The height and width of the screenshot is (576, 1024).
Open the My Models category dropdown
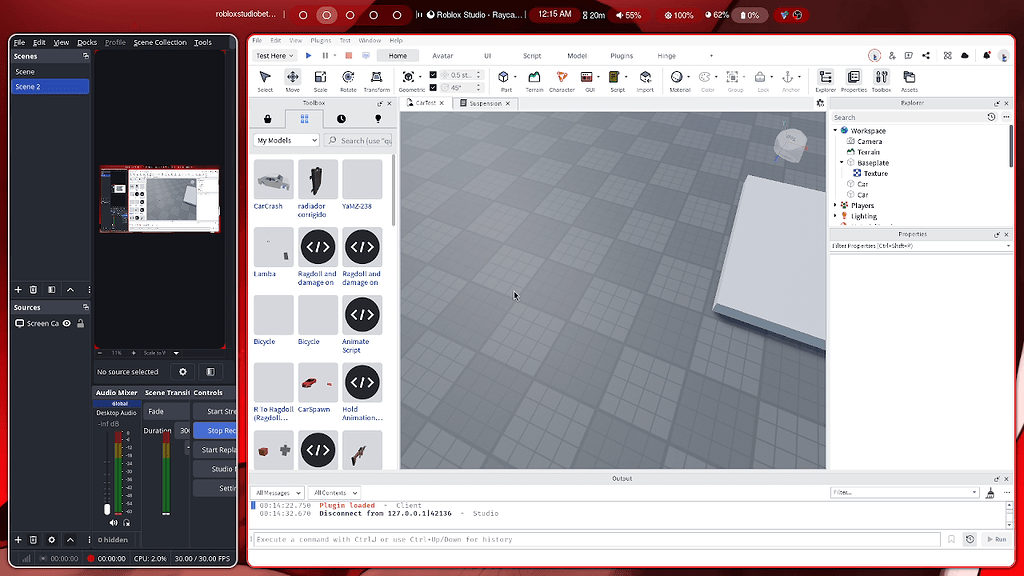(286, 140)
